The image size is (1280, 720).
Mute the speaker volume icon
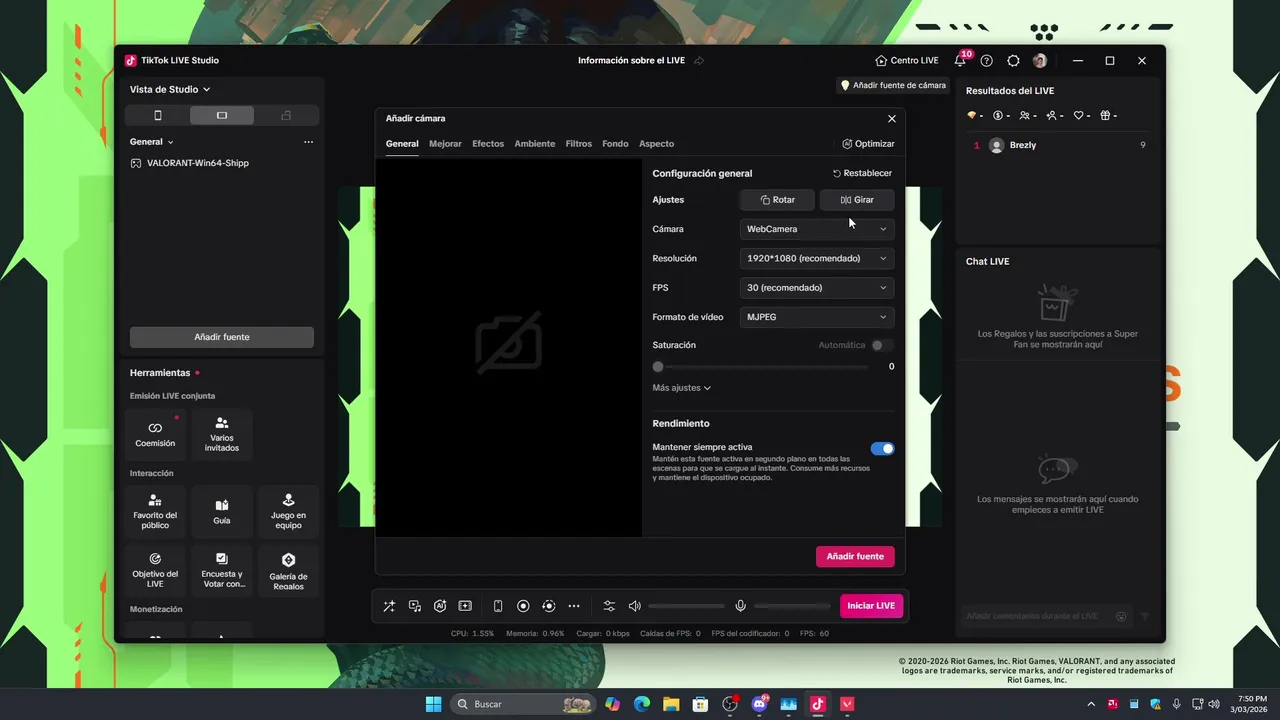click(634, 606)
